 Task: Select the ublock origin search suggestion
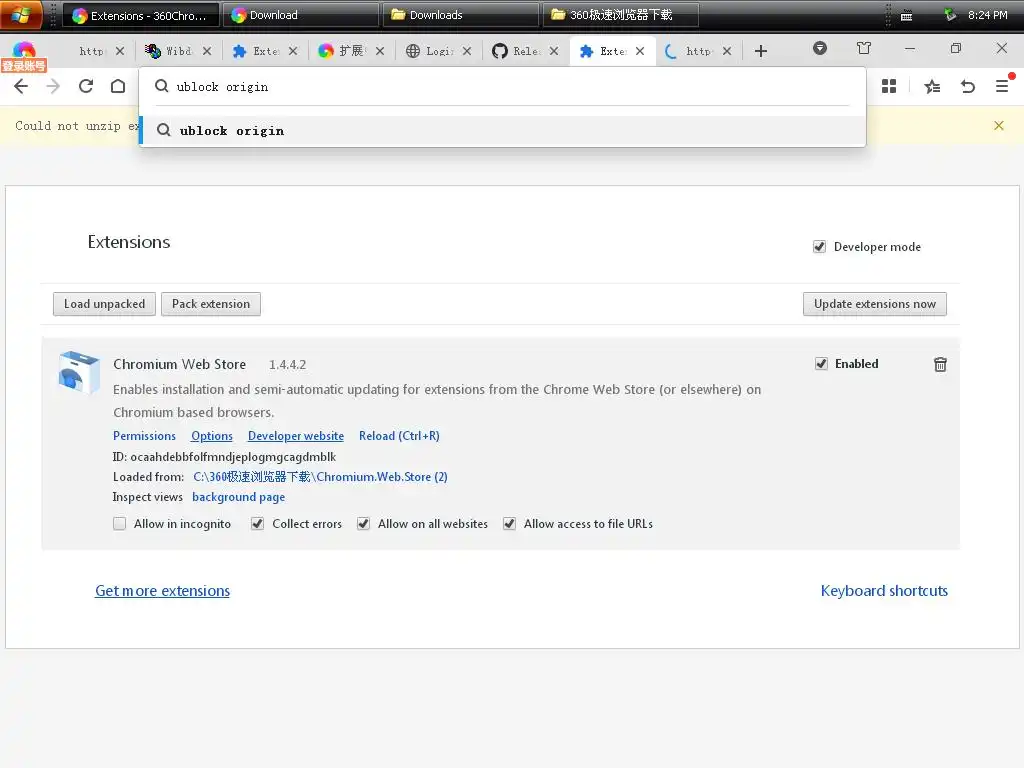(503, 131)
